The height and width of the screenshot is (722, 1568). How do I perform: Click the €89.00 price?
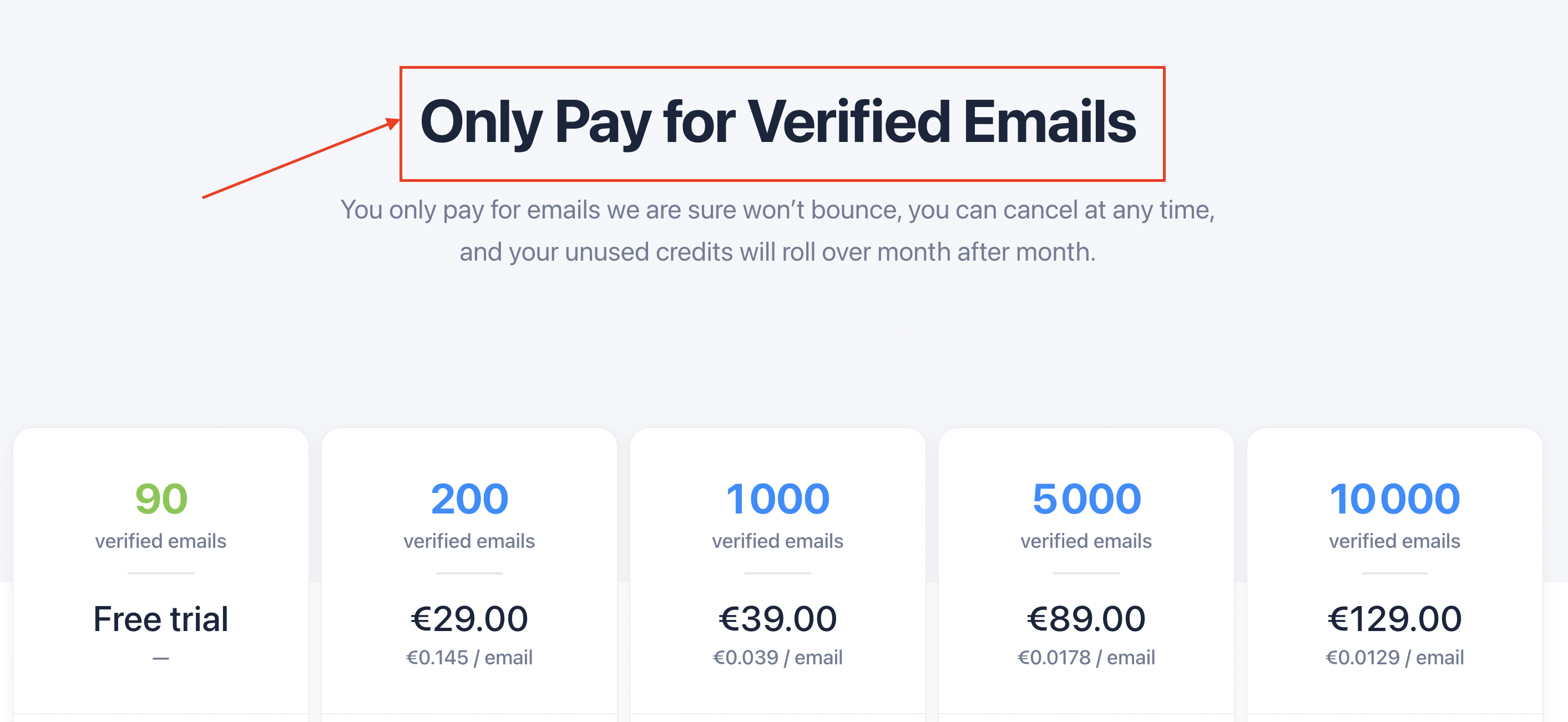pos(1086,619)
